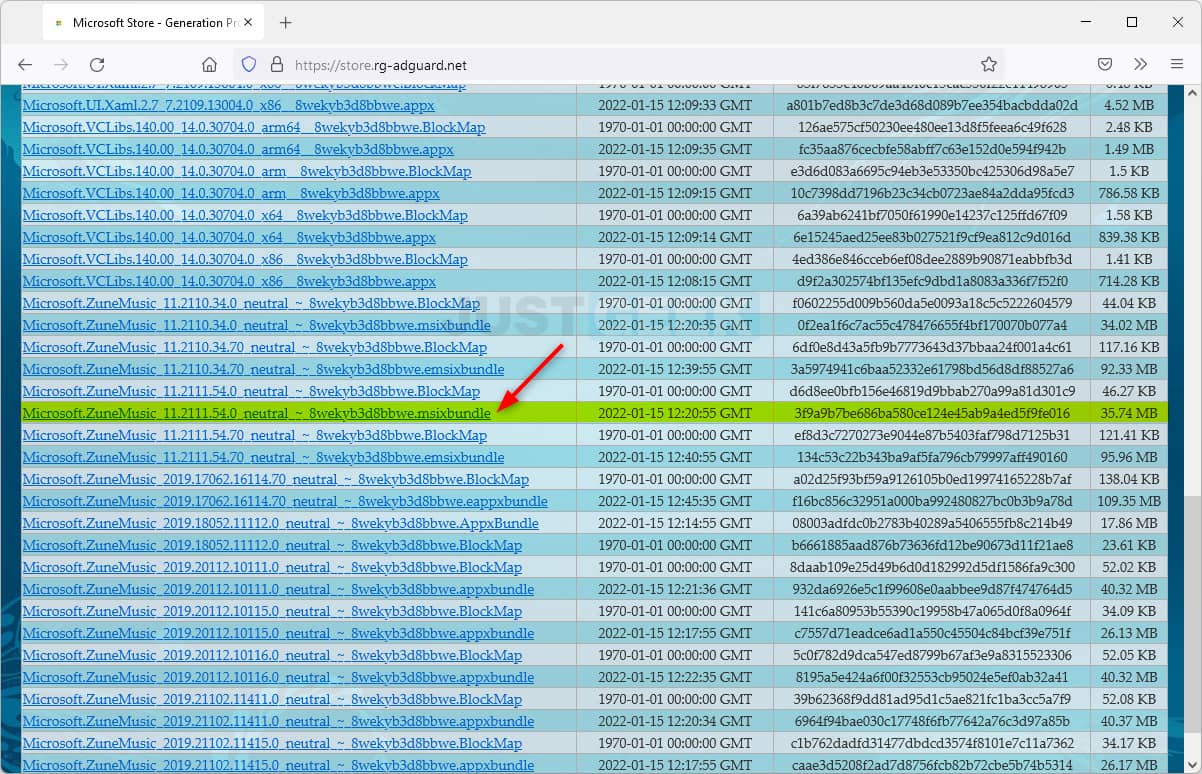1202x774 pixels.
Task: Select the 35.74 MB size cell
Action: pos(1129,413)
